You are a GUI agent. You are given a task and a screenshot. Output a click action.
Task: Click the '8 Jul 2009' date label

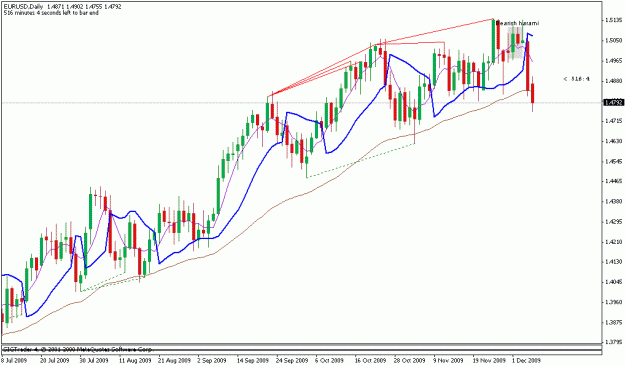pyautogui.click(x=14, y=360)
